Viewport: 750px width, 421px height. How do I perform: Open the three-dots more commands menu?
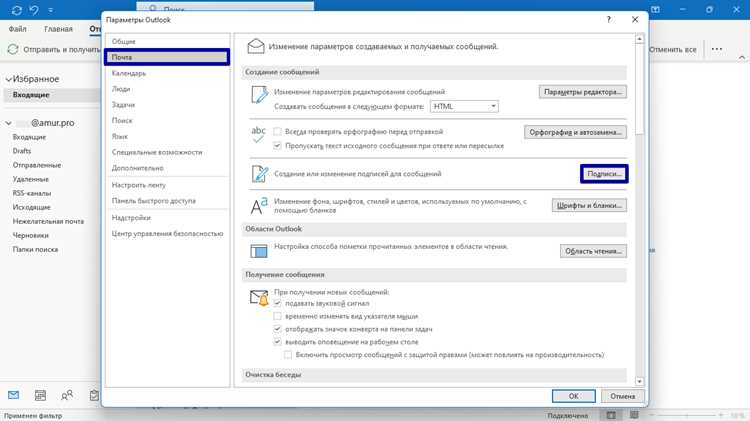(717, 49)
